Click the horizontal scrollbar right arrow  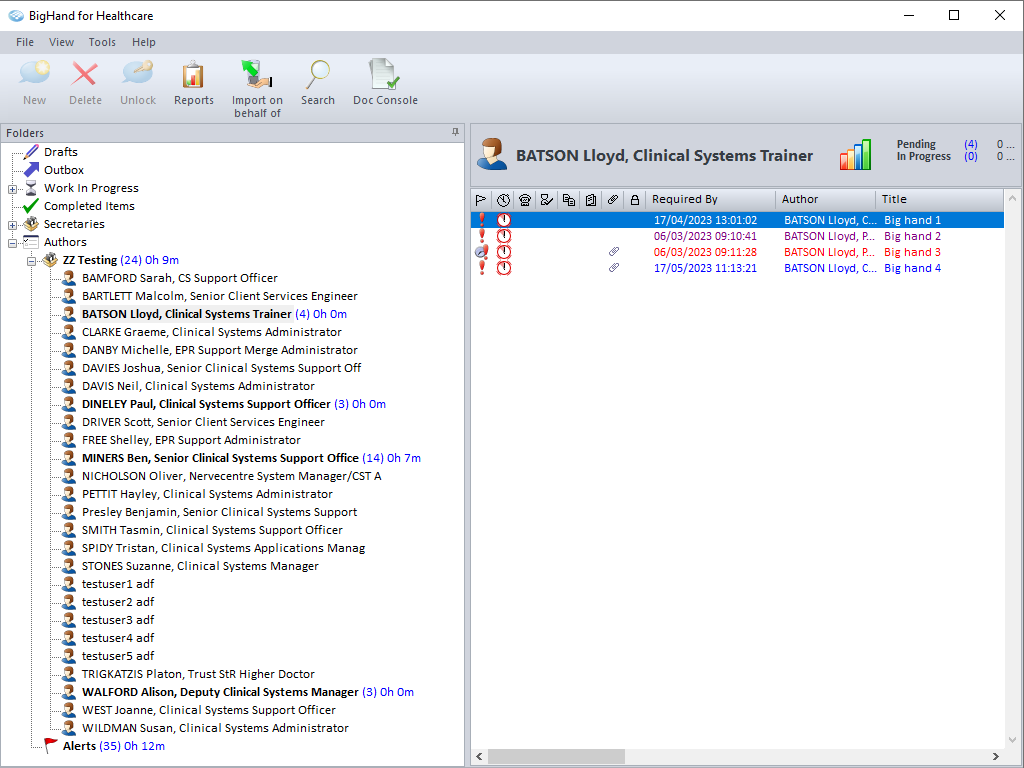(995, 756)
